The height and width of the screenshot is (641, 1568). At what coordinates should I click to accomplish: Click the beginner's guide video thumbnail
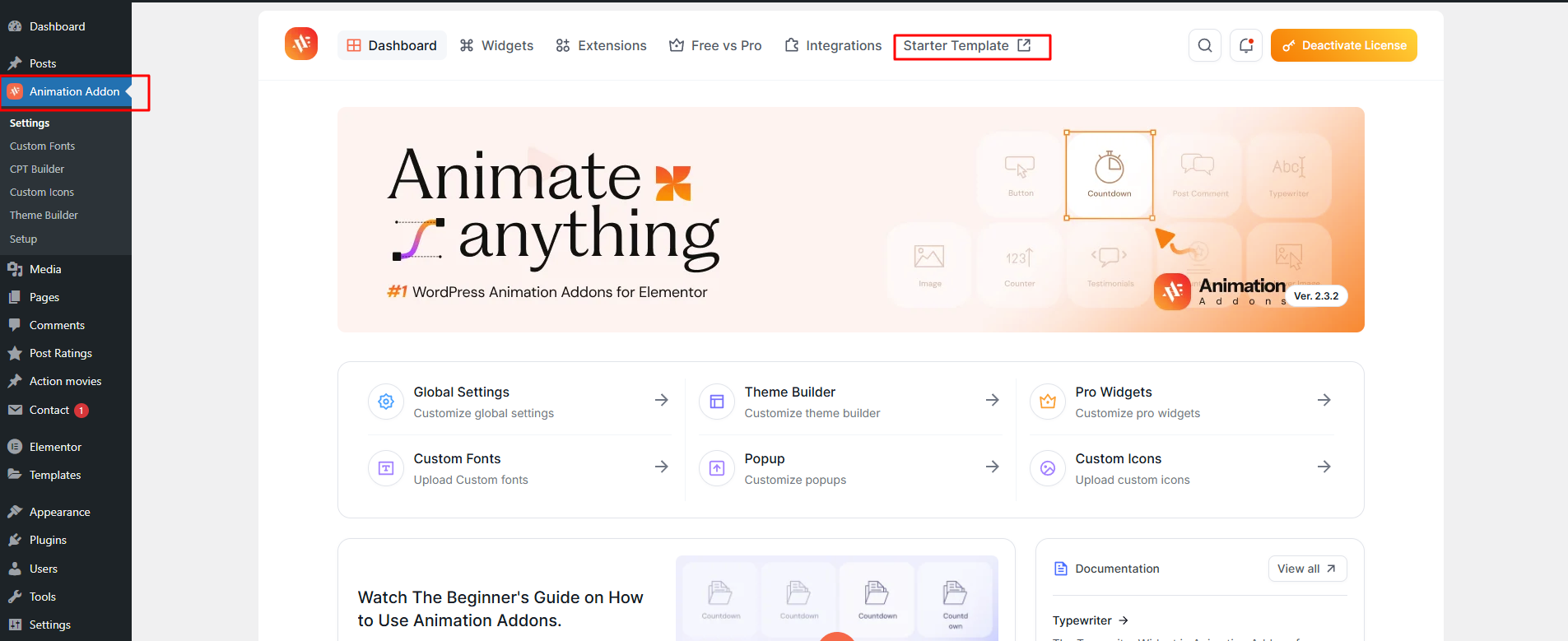click(836, 597)
